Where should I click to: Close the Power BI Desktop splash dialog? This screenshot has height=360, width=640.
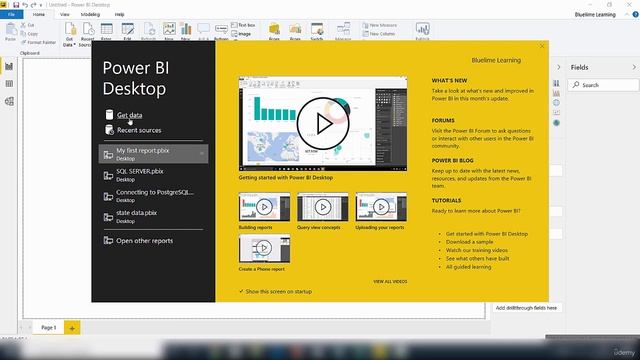542,46
